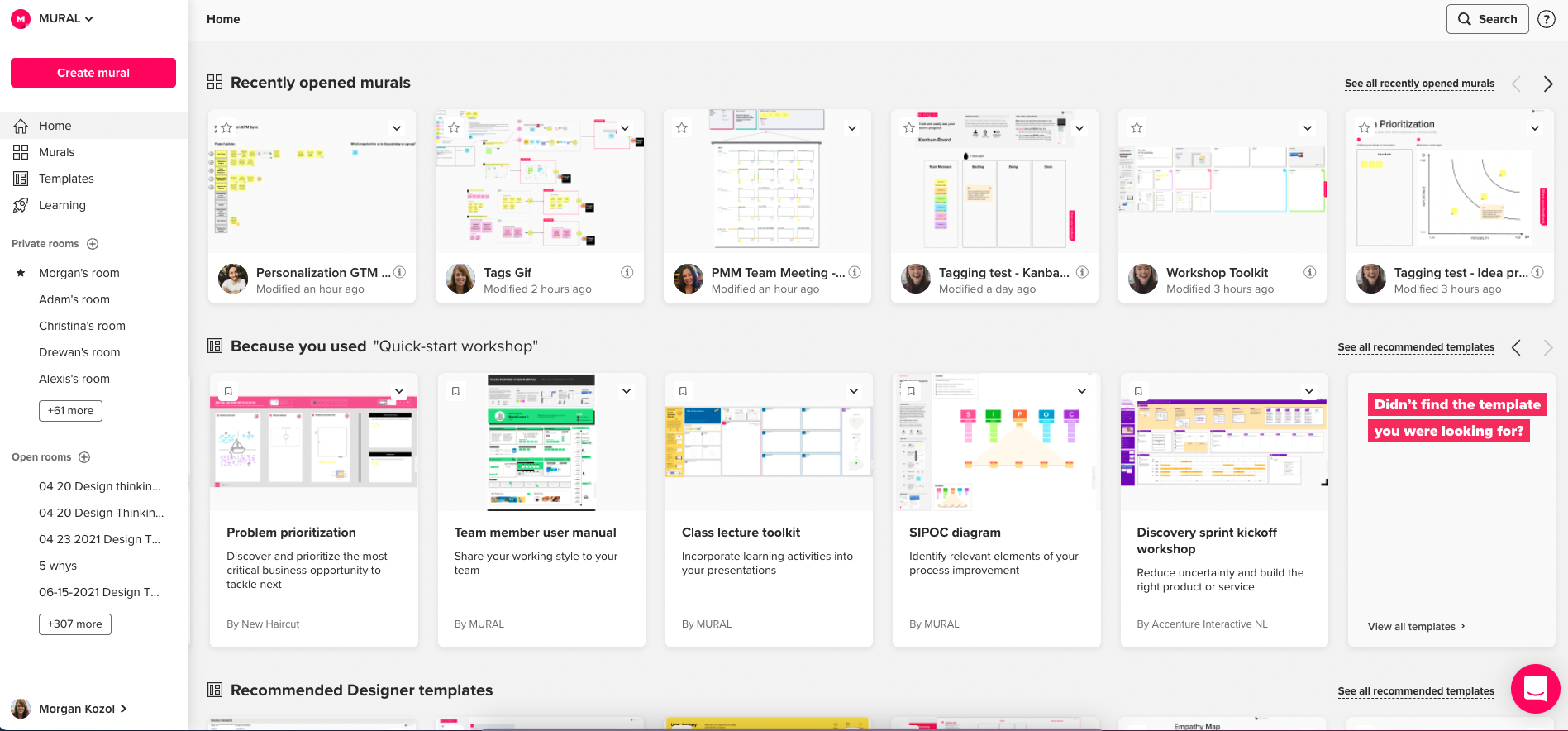Open See all recommended templates beside Quick-start workshop
1568x731 pixels.
click(x=1416, y=347)
